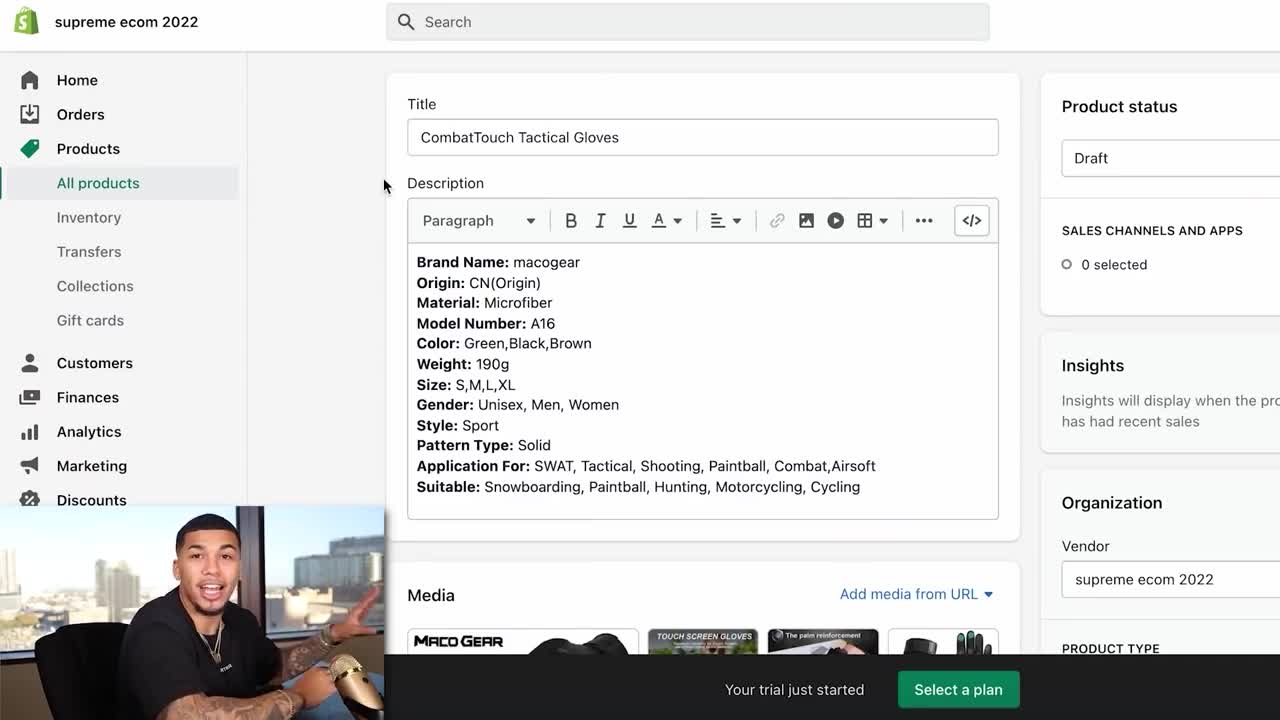
Task: Open the Product status Draft dropdown
Action: pos(1170,158)
